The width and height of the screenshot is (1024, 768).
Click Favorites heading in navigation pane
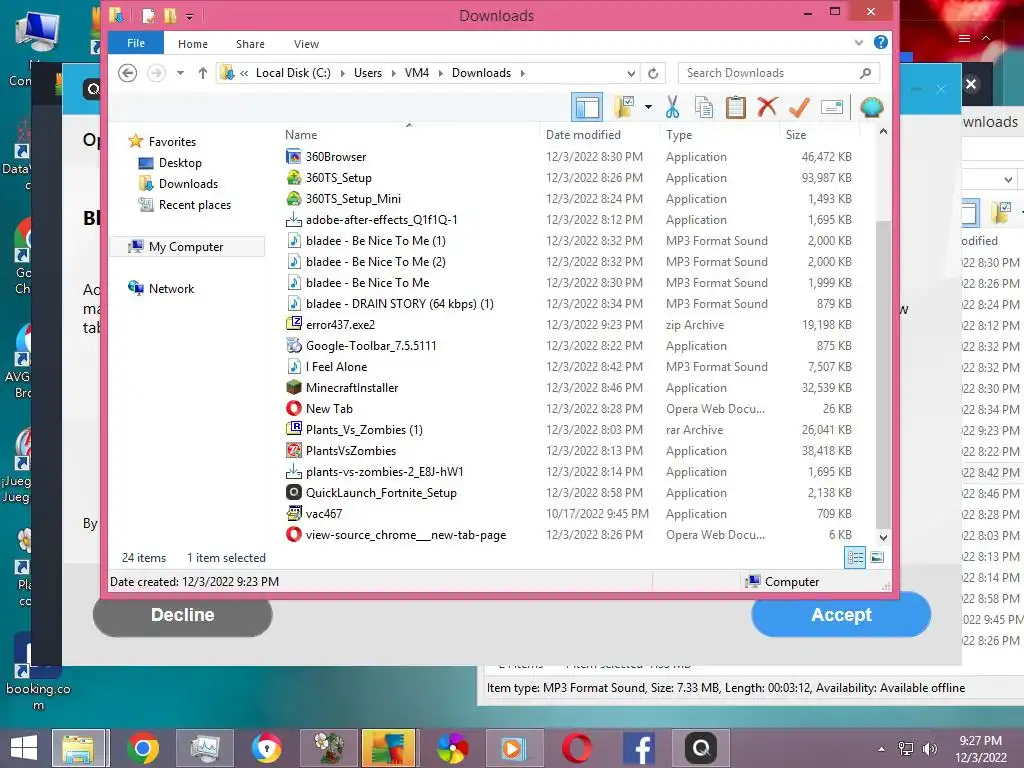pos(172,141)
